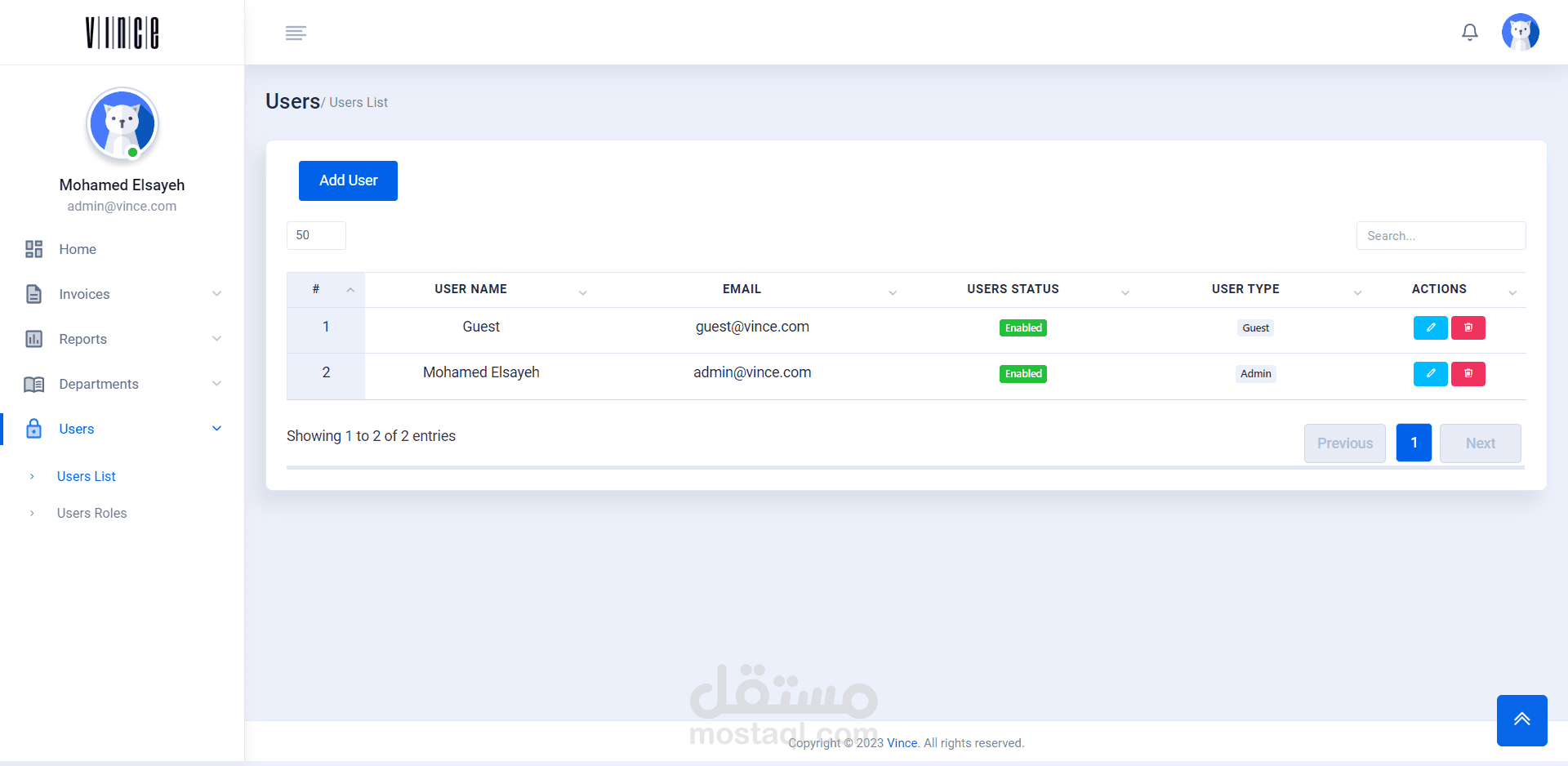This screenshot has width=1568, height=766.
Task: Click the Departments book icon
Action: point(33,384)
